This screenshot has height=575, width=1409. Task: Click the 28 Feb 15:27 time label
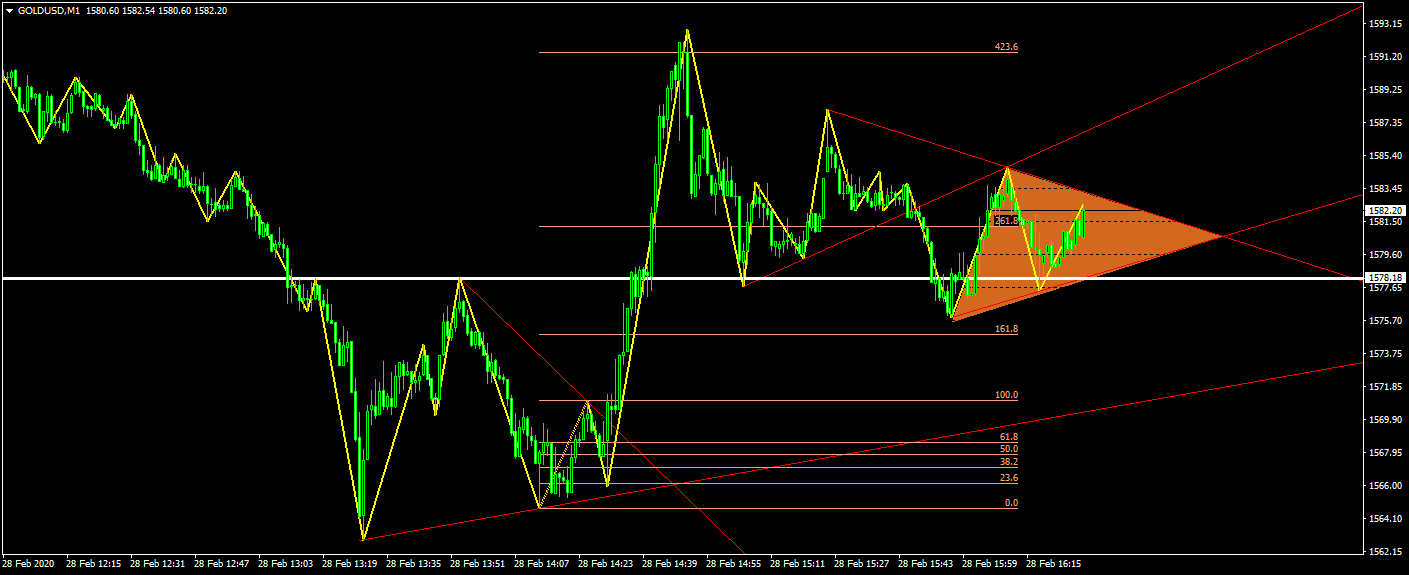(862, 564)
